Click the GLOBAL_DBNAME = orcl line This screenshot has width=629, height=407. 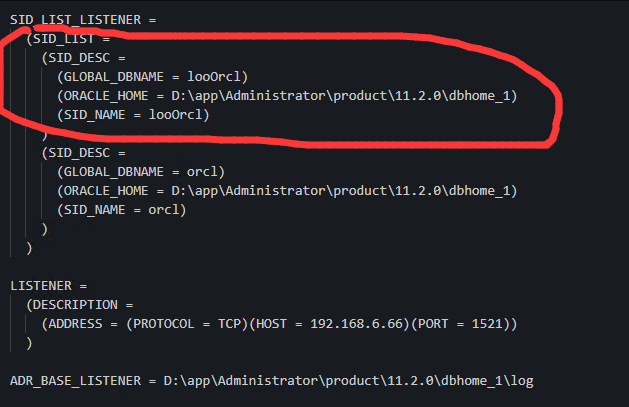click(141, 172)
